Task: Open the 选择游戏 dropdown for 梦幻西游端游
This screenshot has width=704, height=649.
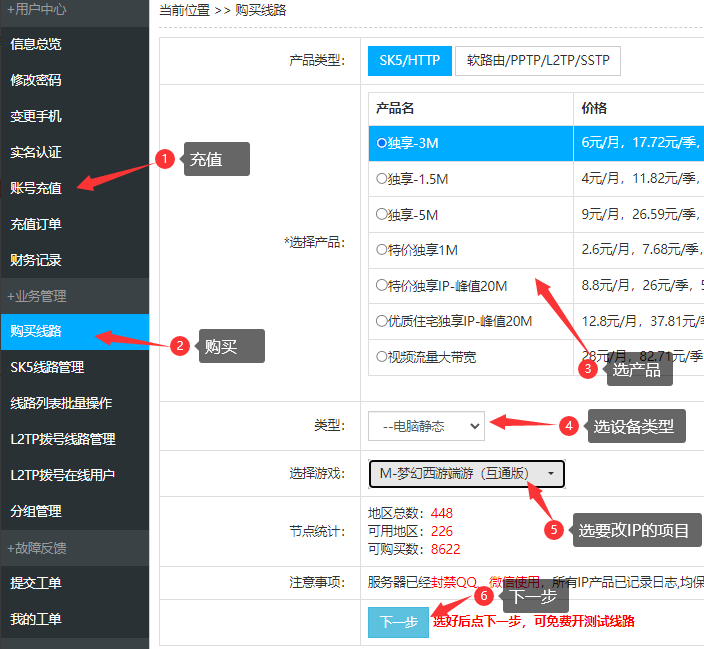Action: point(466,473)
